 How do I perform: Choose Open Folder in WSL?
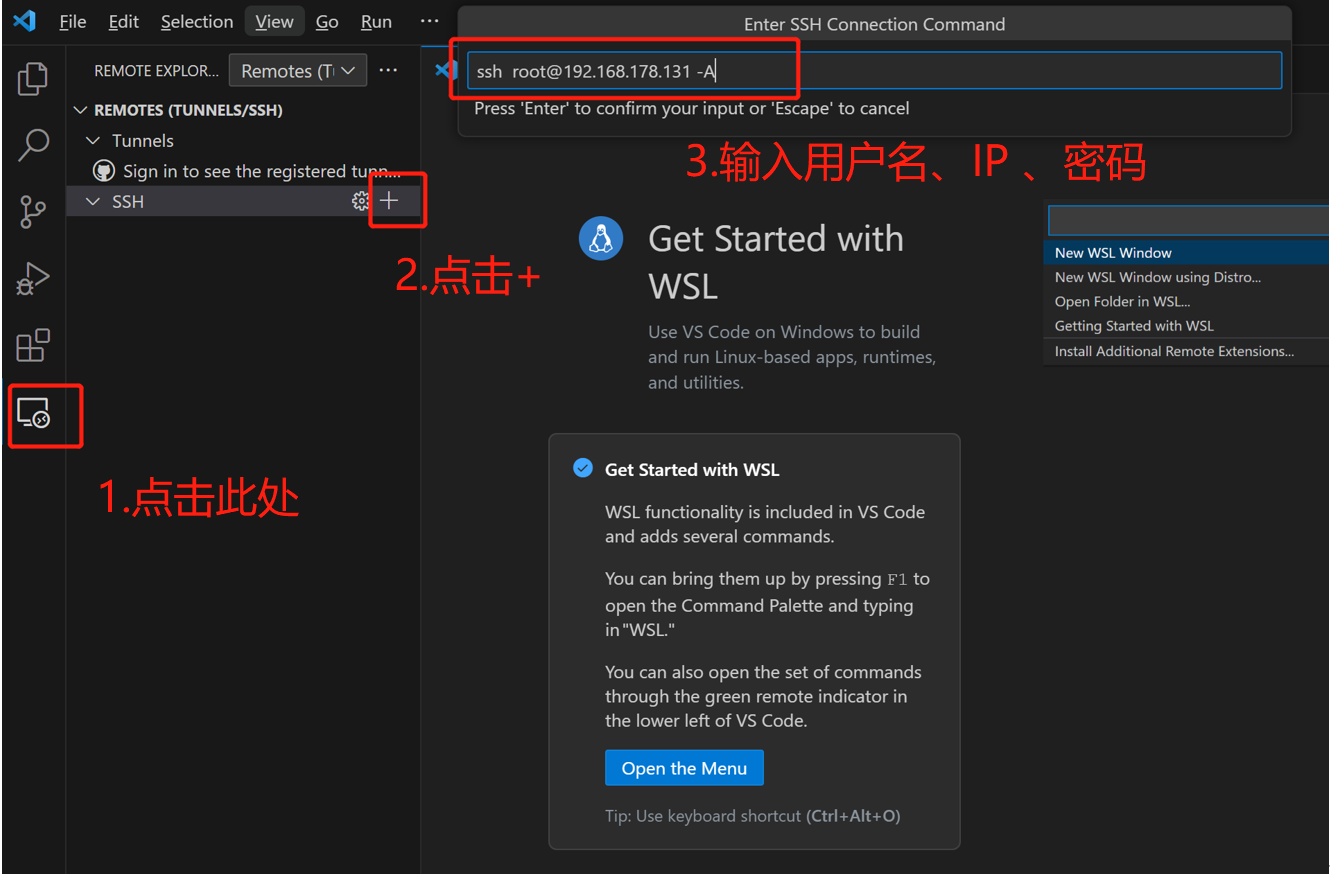tap(1186, 301)
